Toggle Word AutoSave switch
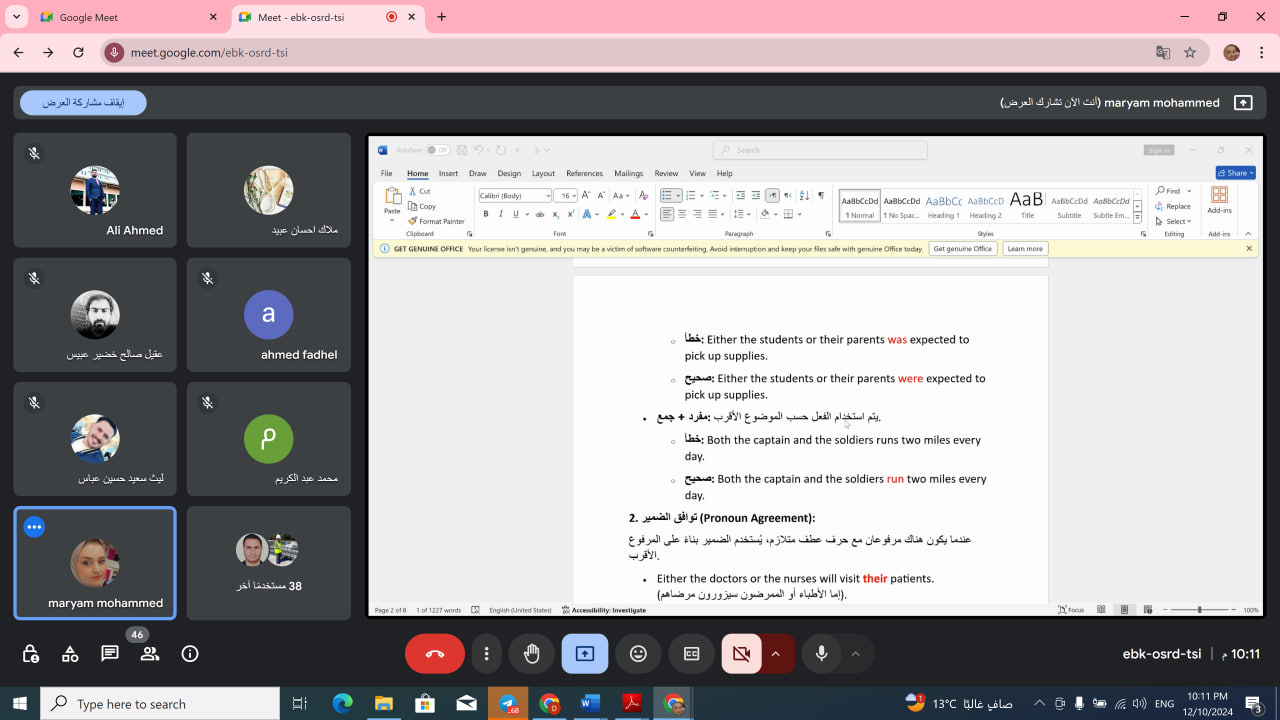 [x=438, y=150]
